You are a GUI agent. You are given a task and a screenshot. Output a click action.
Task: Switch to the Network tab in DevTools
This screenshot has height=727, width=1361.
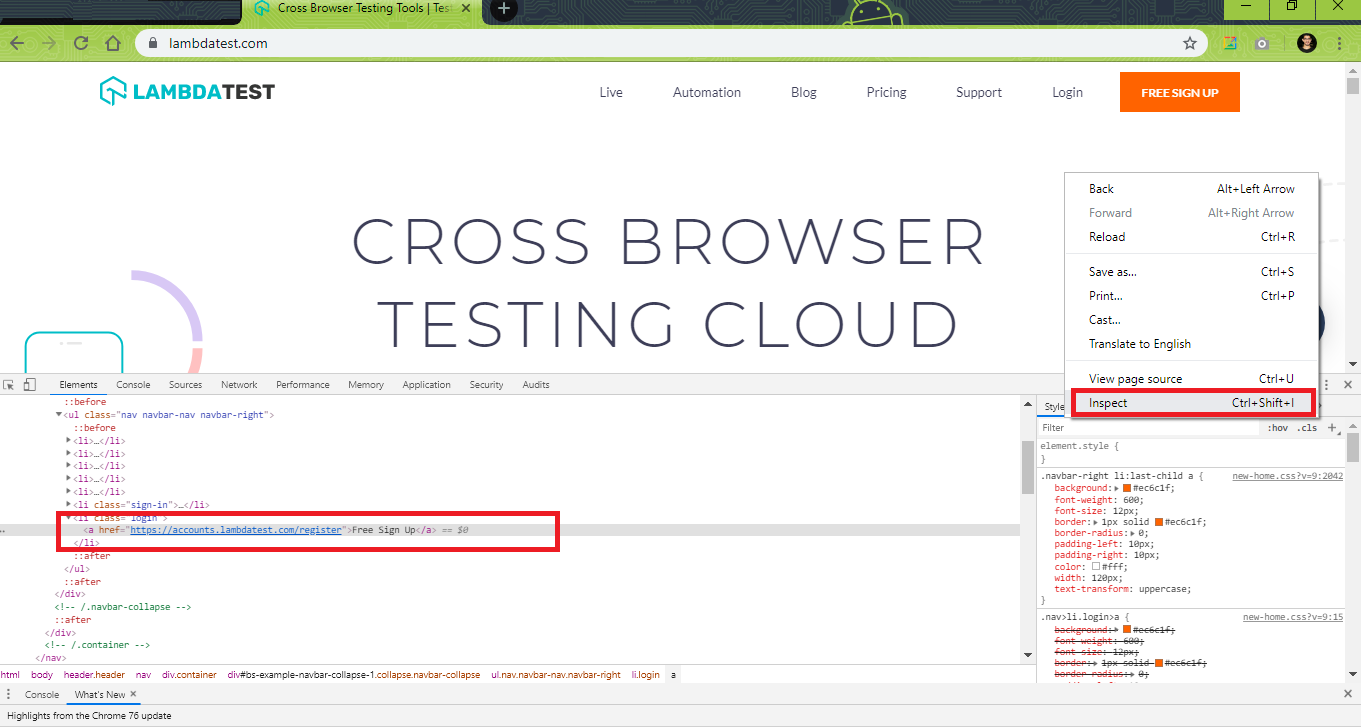tap(239, 385)
